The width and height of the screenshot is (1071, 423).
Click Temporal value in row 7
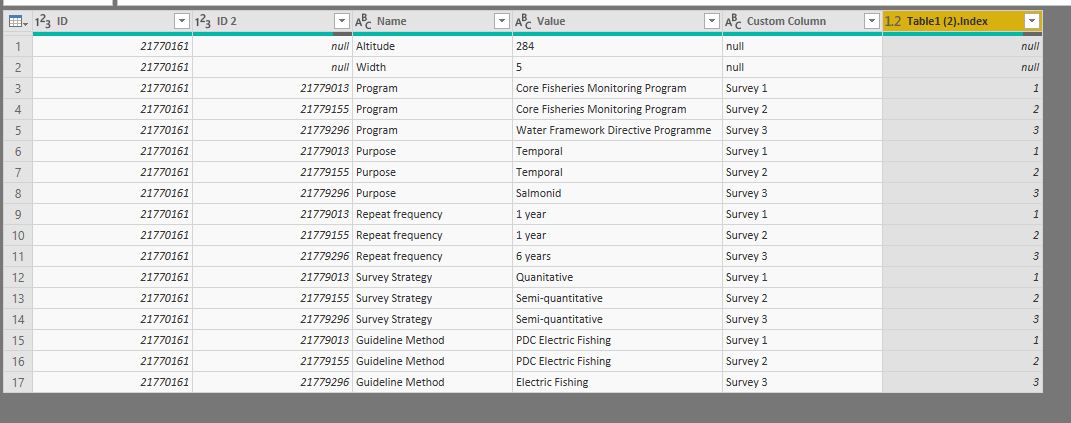617,172
